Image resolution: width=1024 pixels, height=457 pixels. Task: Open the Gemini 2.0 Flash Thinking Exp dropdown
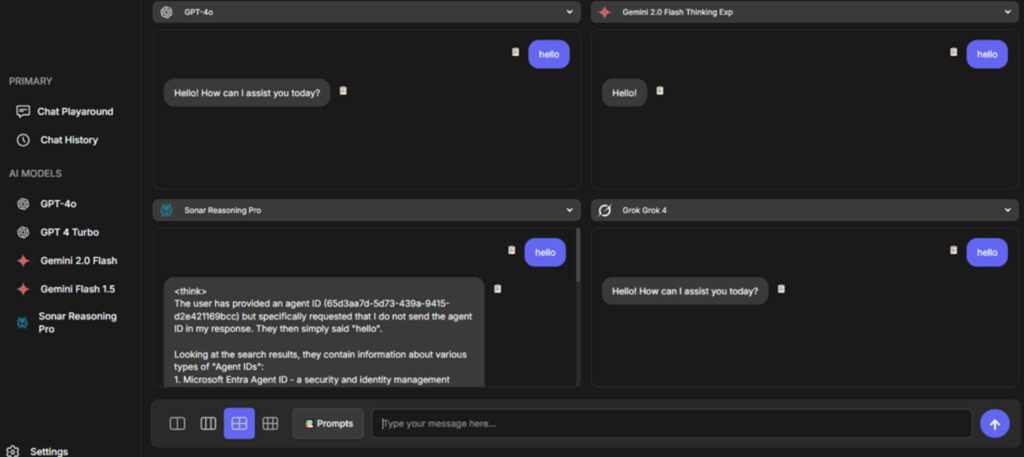click(1007, 12)
